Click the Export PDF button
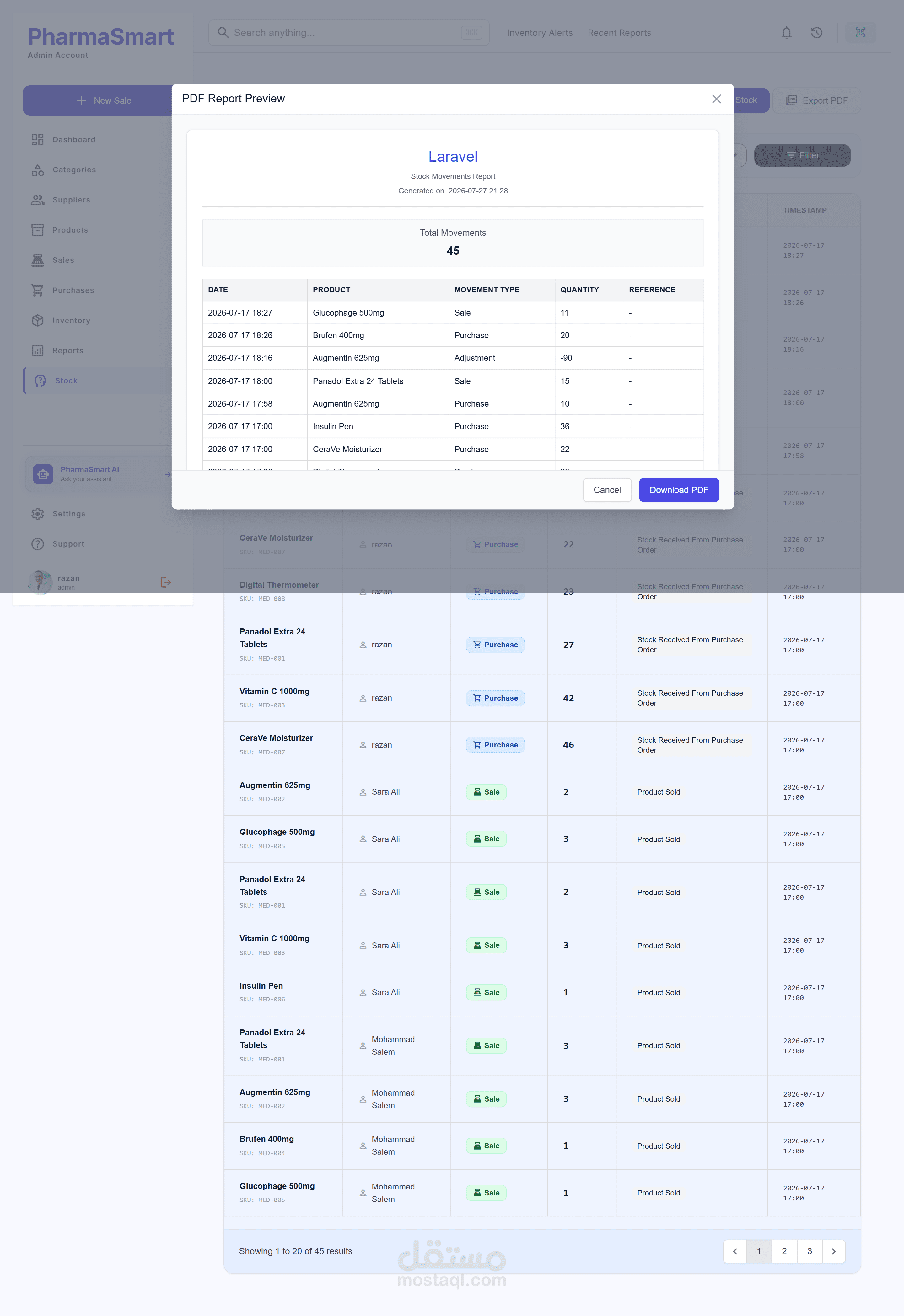The width and height of the screenshot is (904, 1316). pyautogui.click(x=816, y=100)
